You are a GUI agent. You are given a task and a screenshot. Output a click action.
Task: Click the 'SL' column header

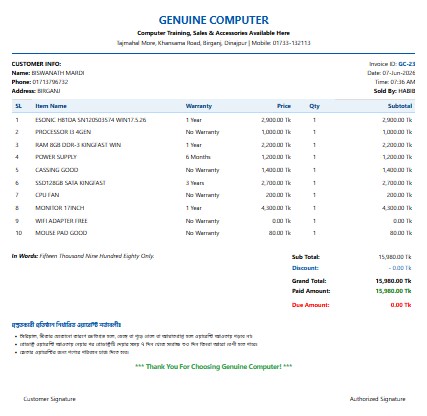point(18,106)
